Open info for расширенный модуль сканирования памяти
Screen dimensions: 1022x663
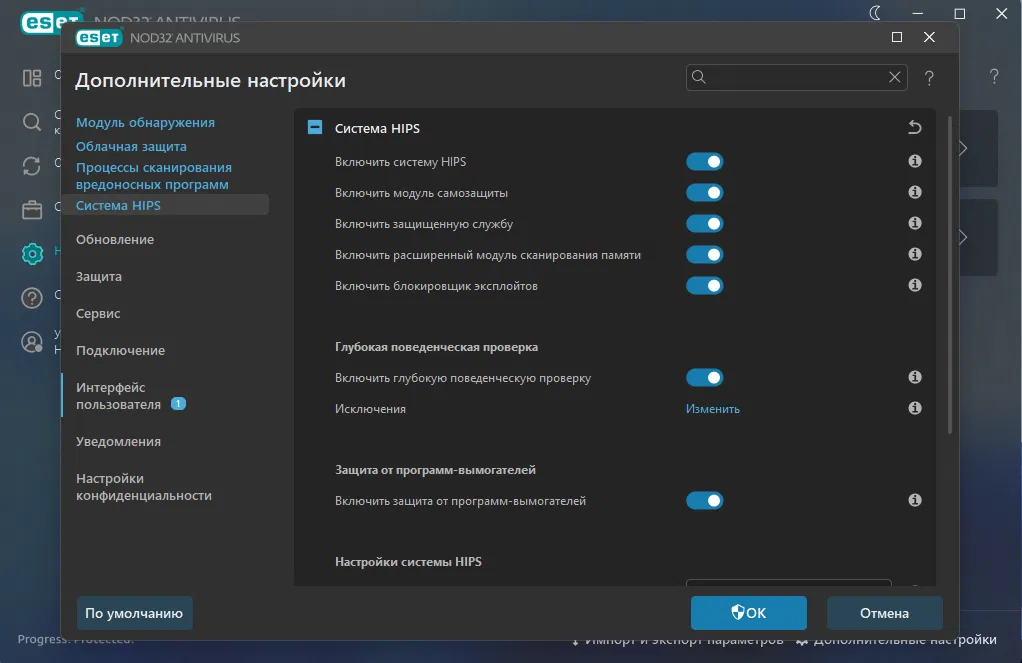[x=914, y=254]
